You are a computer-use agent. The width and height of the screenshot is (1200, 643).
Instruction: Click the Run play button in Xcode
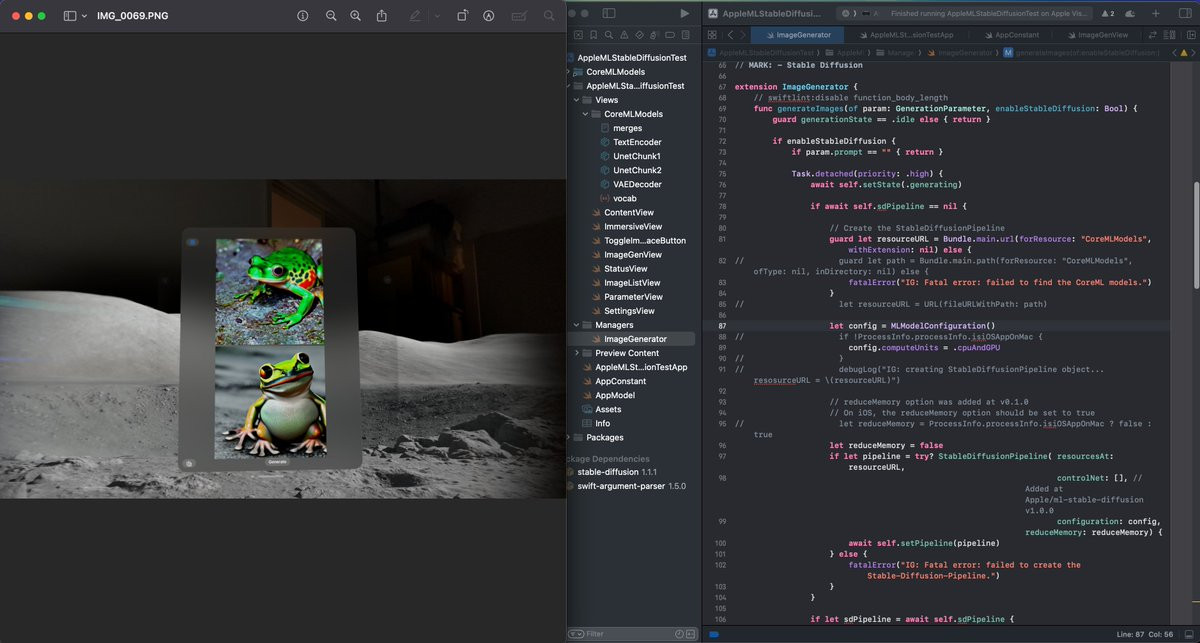684,14
